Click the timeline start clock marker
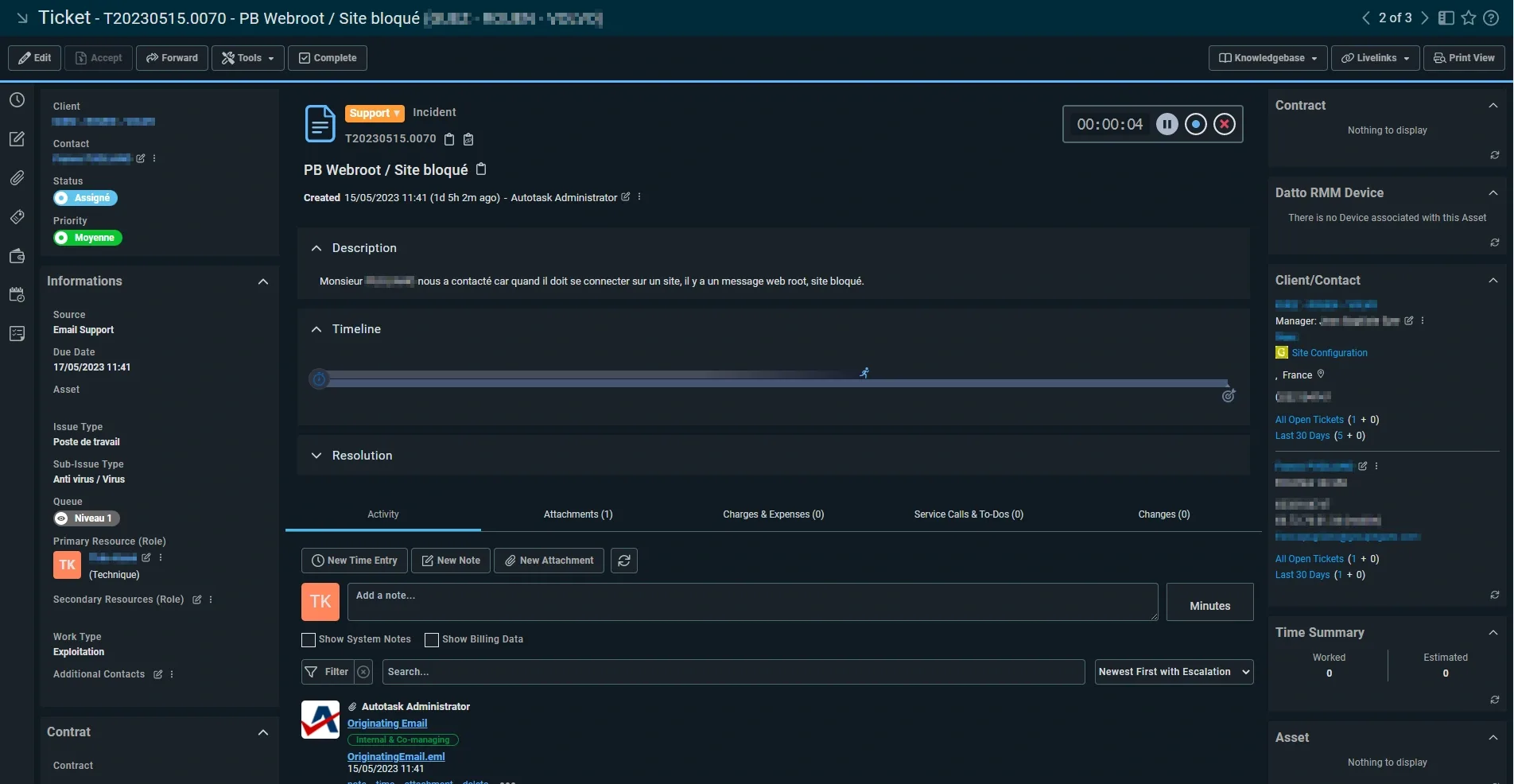The width and height of the screenshot is (1514, 784). point(319,379)
